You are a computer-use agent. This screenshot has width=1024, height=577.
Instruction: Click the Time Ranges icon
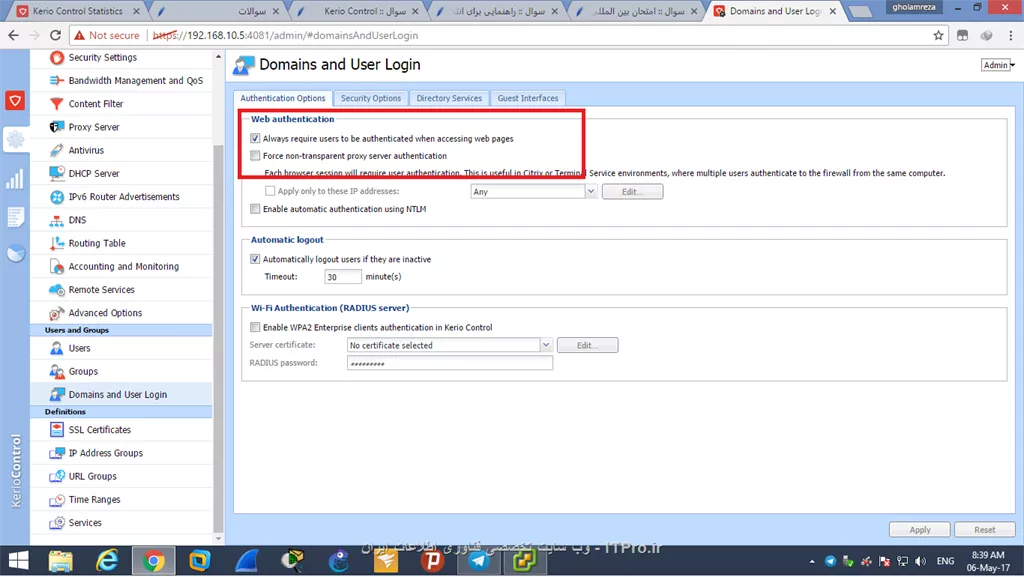click(57, 500)
